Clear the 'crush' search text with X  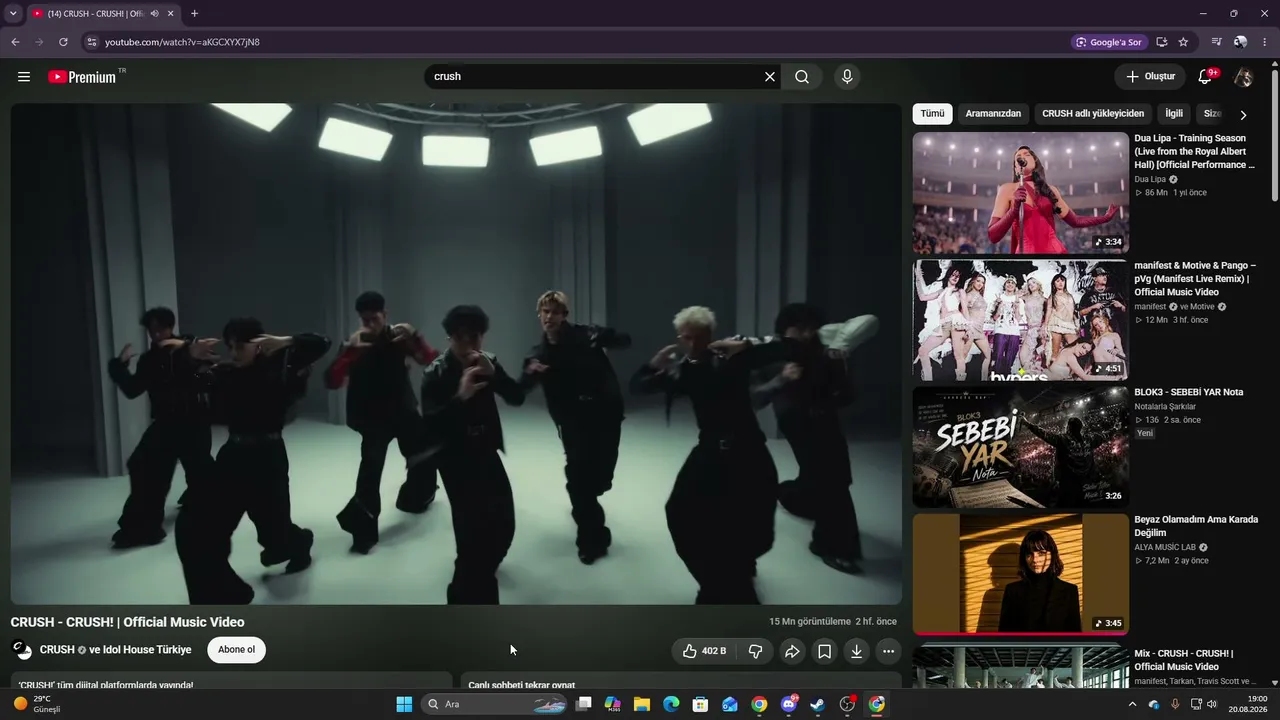coord(770,77)
